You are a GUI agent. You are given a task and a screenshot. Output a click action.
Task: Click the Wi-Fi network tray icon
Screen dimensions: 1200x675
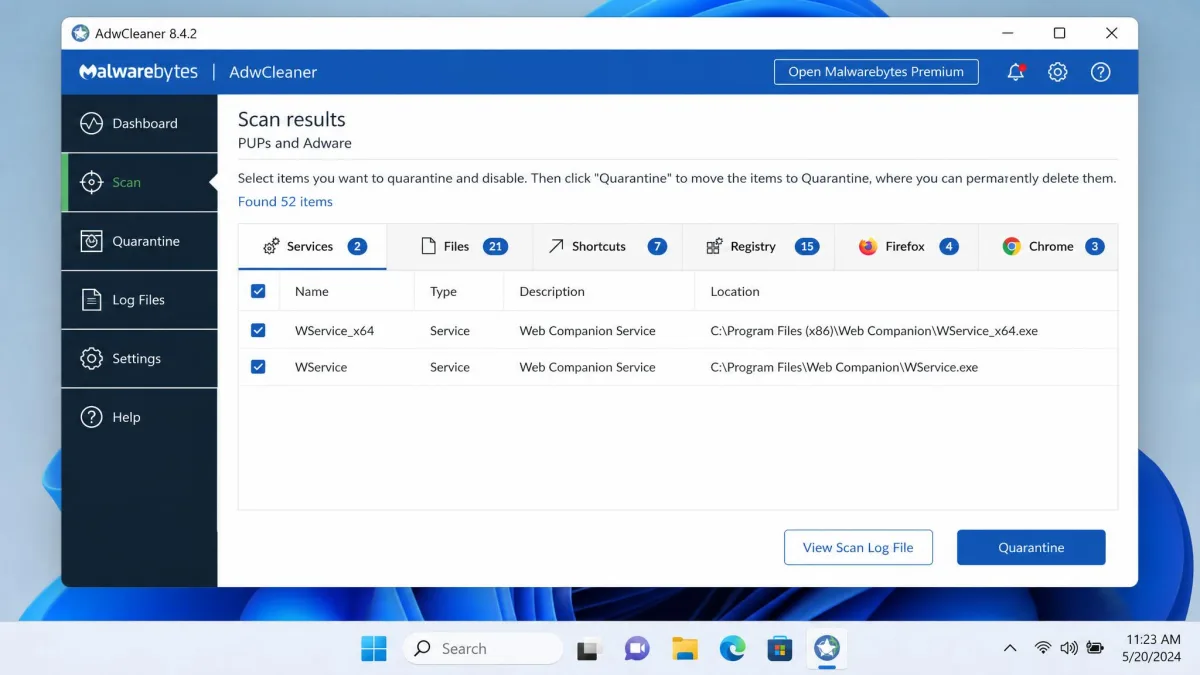pos(1043,649)
